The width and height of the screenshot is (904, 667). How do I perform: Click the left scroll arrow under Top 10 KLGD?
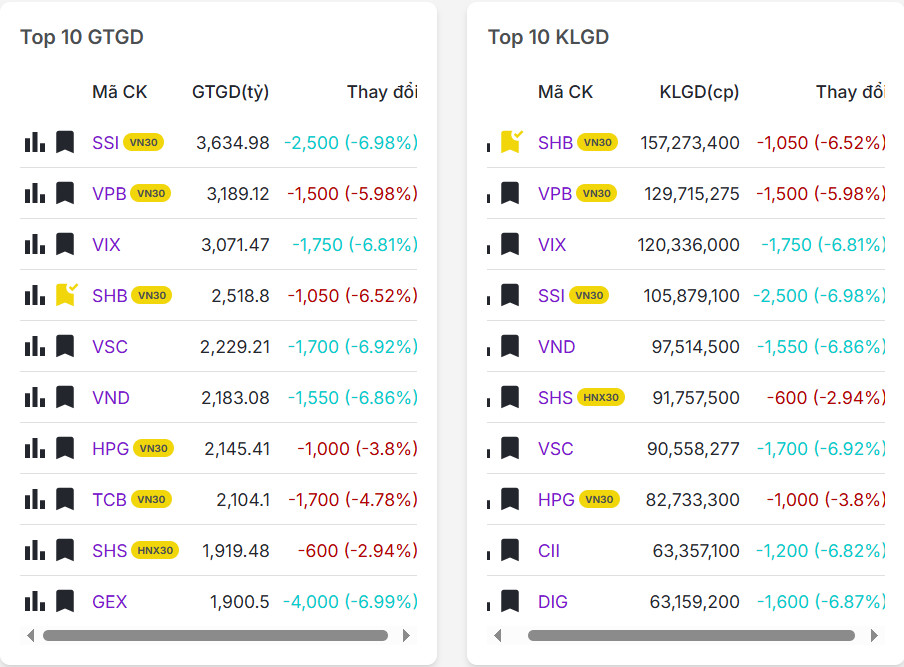pos(498,635)
